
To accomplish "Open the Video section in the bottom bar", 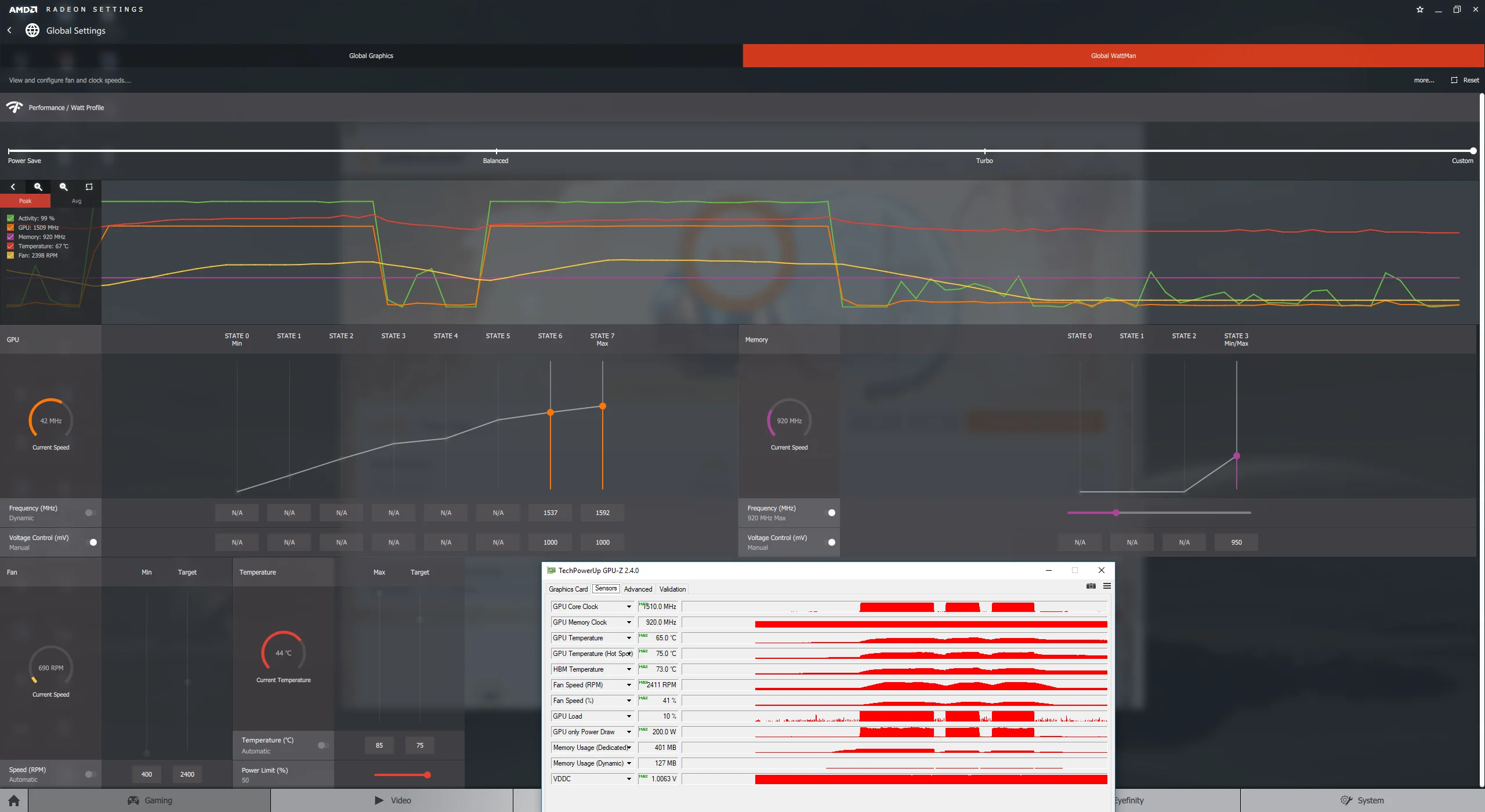I will pos(393,800).
